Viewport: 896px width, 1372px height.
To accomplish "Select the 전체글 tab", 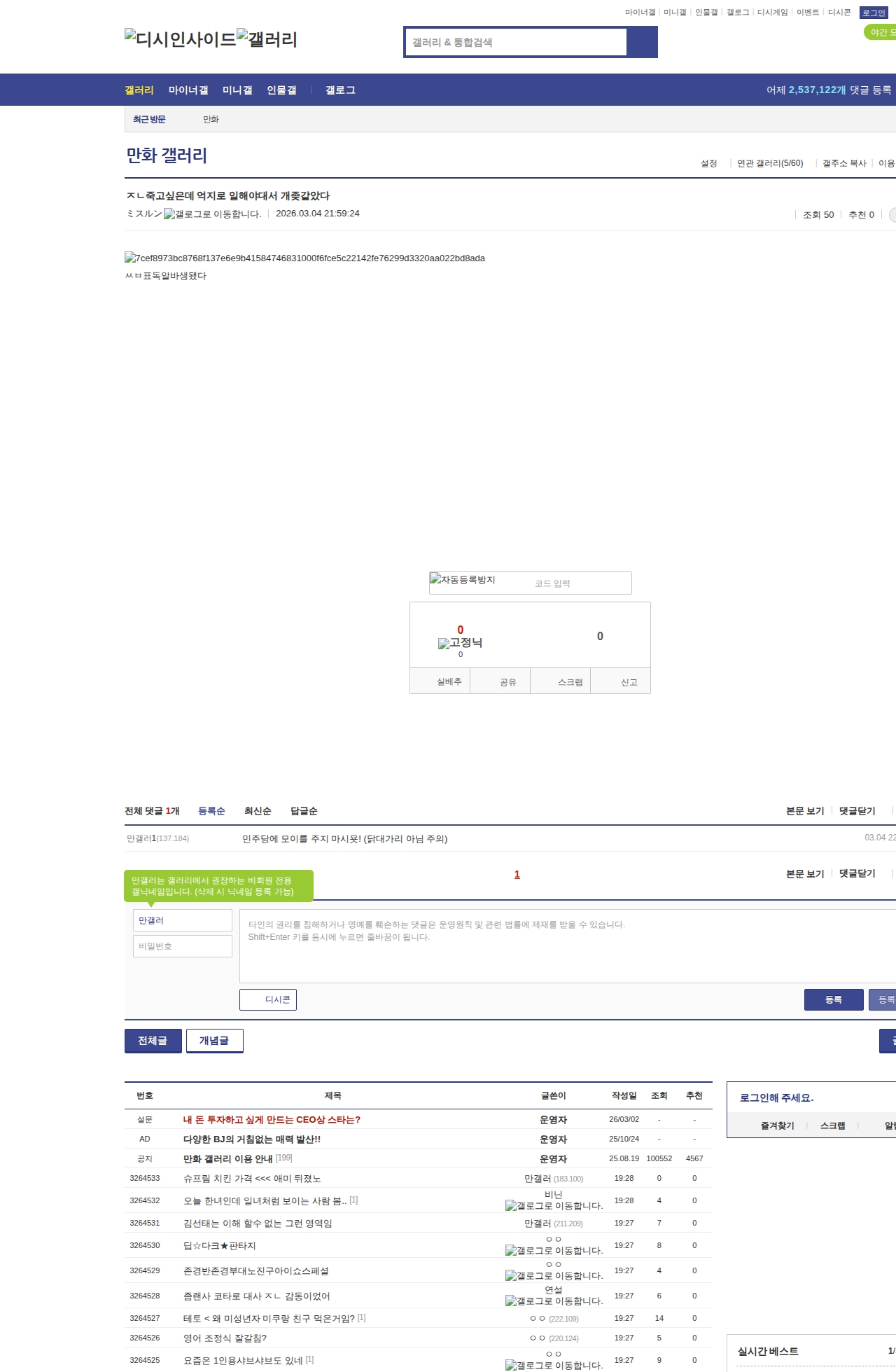I will tap(153, 1041).
